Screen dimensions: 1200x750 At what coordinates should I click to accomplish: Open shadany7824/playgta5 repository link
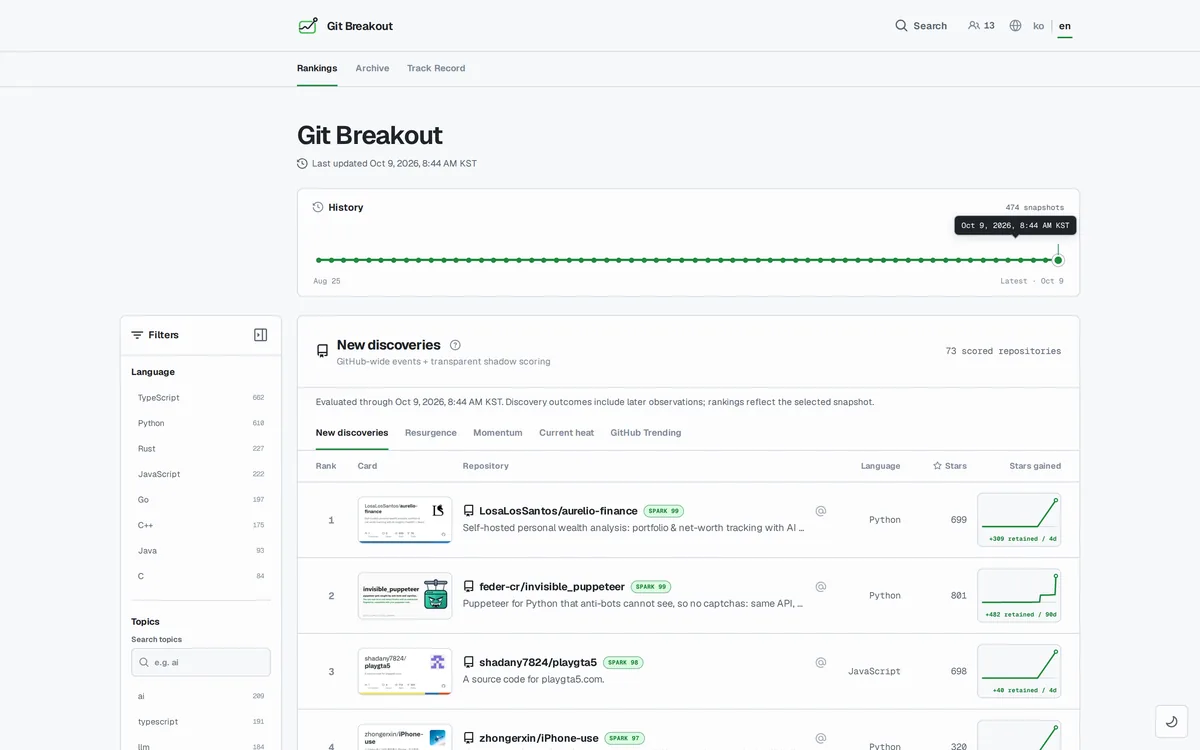tap(538, 662)
